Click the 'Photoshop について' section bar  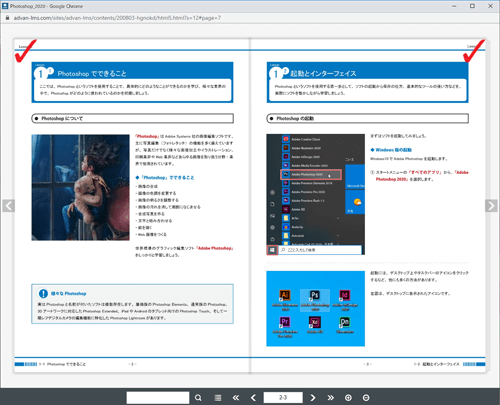(132, 118)
